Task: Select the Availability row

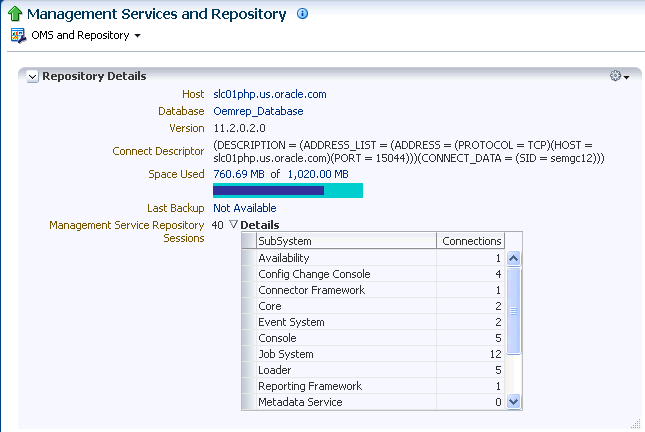Action: 373,258
